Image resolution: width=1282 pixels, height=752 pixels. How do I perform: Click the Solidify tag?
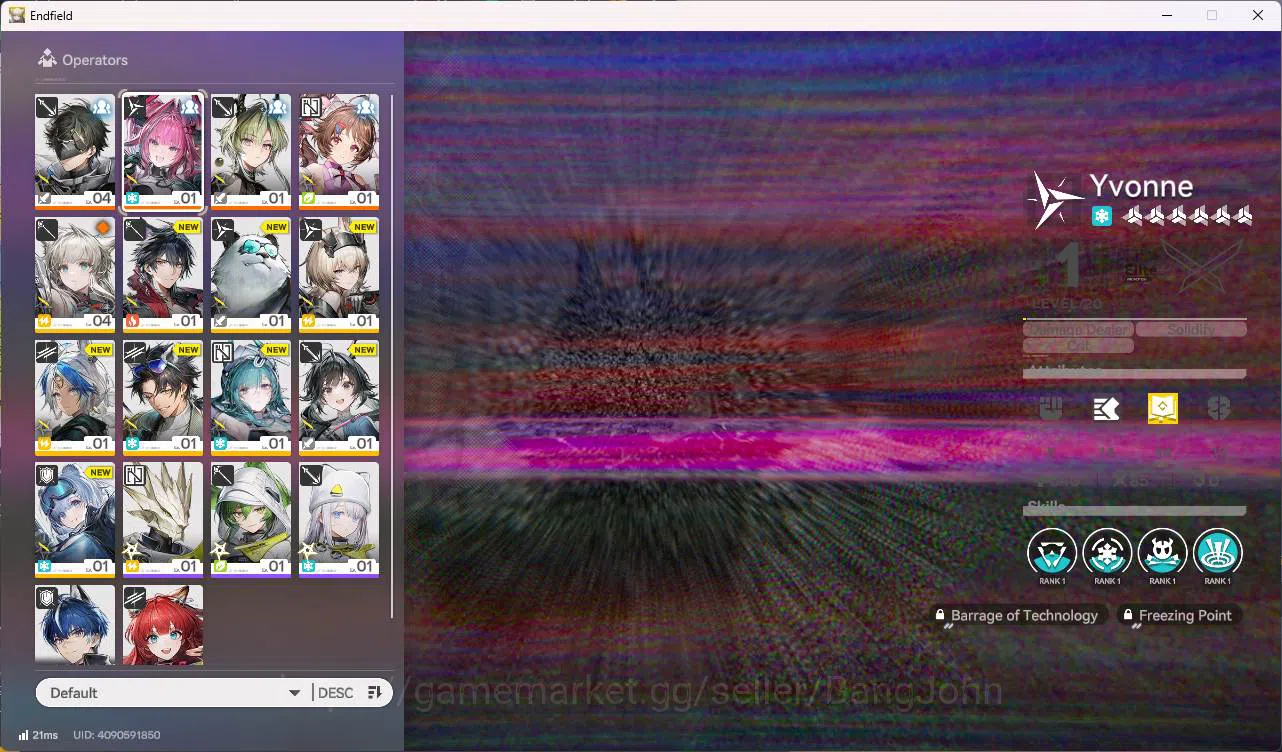coord(1191,329)
